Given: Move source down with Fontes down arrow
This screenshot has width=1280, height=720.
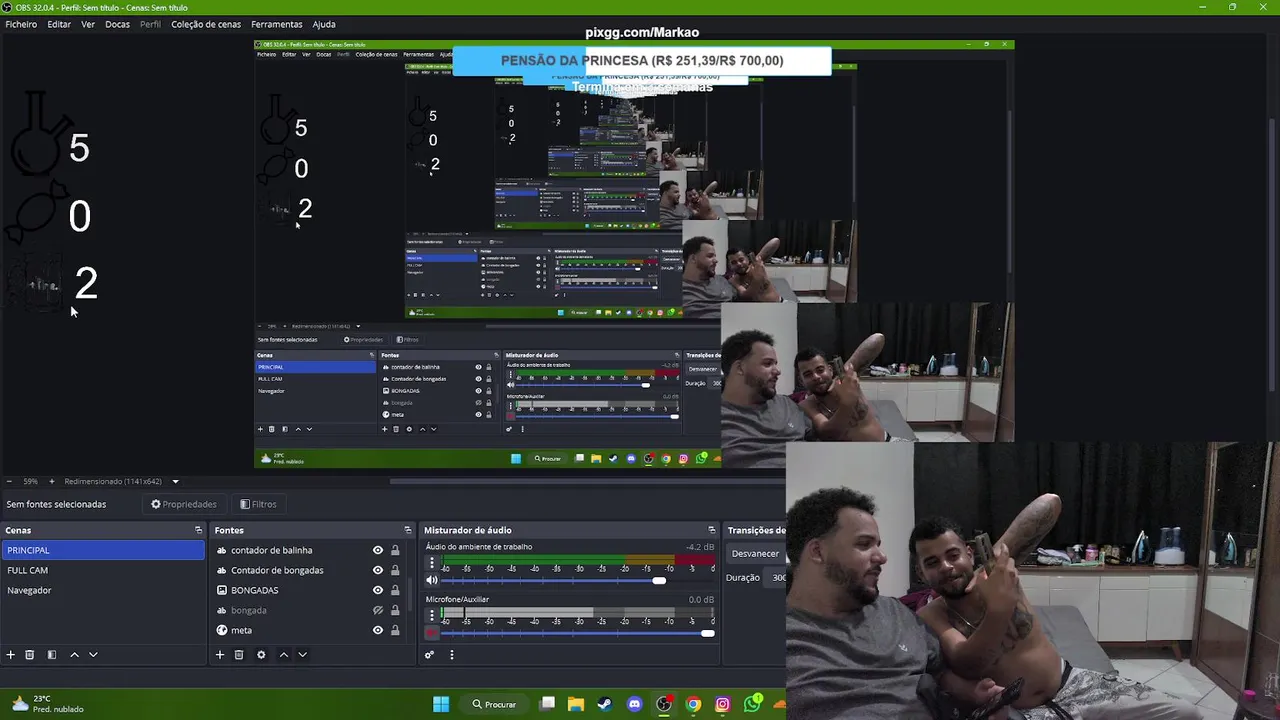Looking at the screenshot, I should click(x=302, y=655).
